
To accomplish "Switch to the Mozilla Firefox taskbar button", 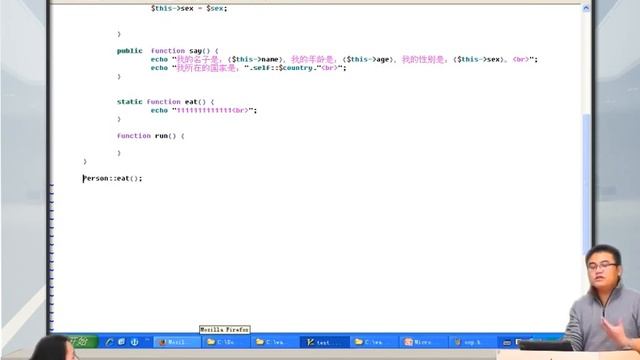I will pyautogui.click(x=177, y=342).
